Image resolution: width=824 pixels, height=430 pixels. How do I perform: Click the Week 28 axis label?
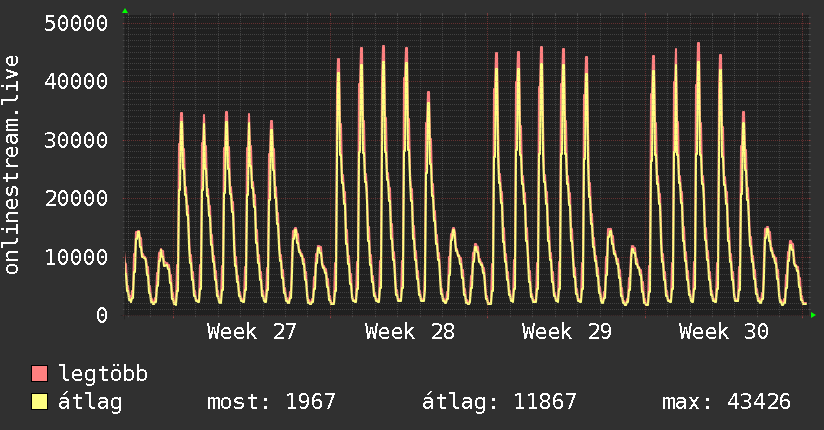pyautogui.click(x=409, y=332)
